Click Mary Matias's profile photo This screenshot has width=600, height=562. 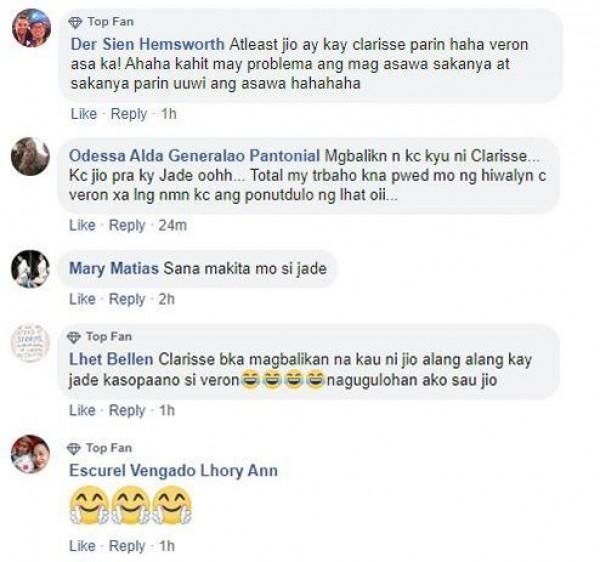(30, 269)
